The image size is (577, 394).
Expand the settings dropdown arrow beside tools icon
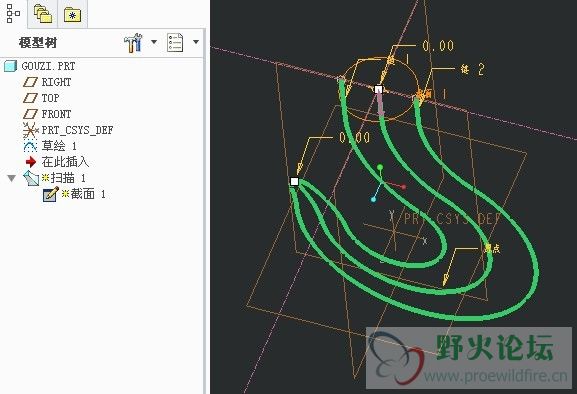click(154, 42)
